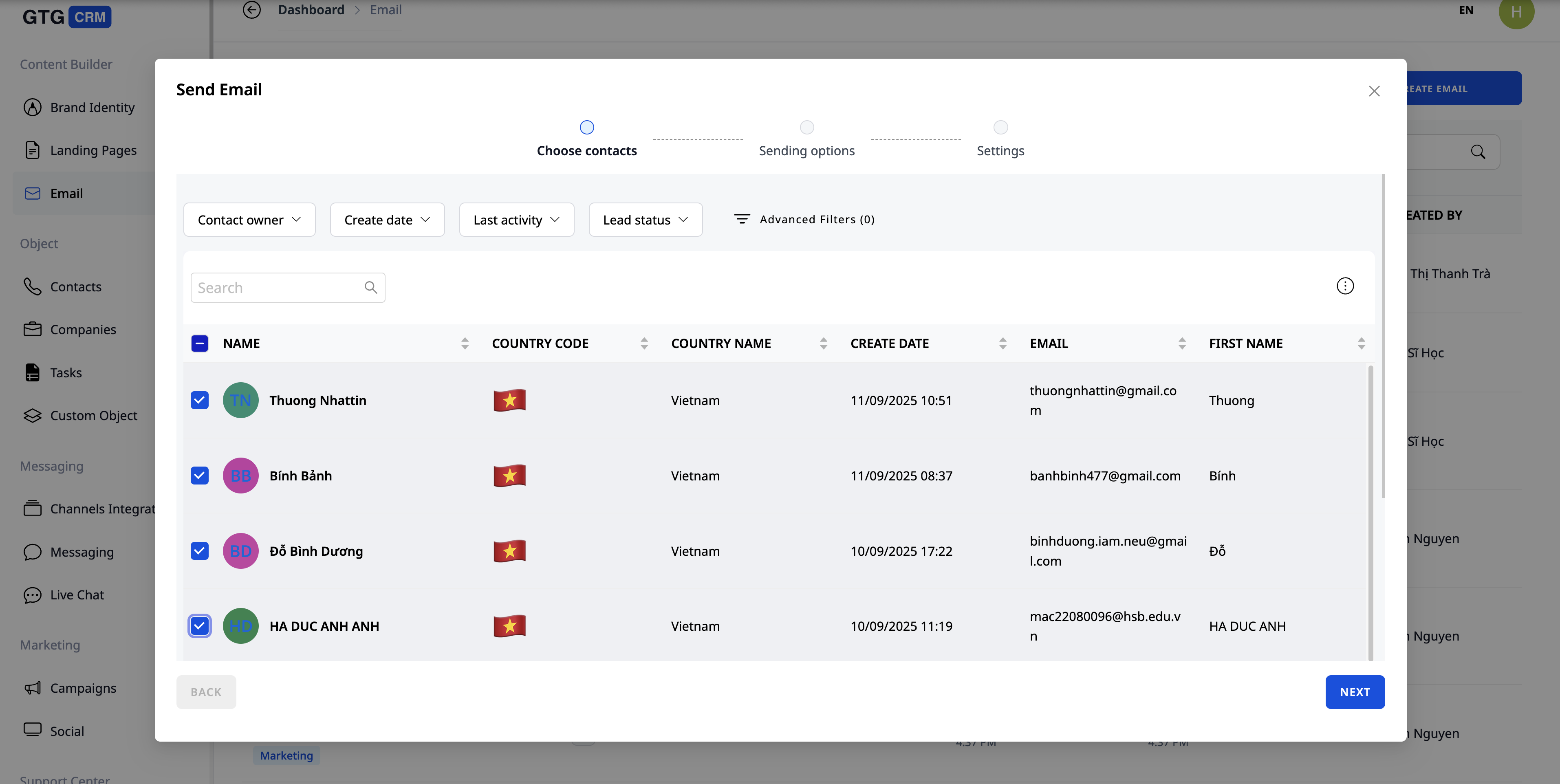Click the TN avatar for Thuong Nhattin
This screenshot has height=784, width=1560.
240,400
